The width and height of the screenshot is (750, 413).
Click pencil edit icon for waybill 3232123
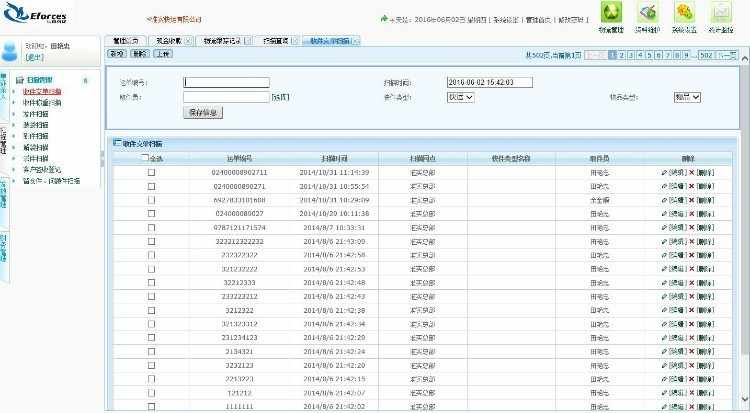click(663, 365)
